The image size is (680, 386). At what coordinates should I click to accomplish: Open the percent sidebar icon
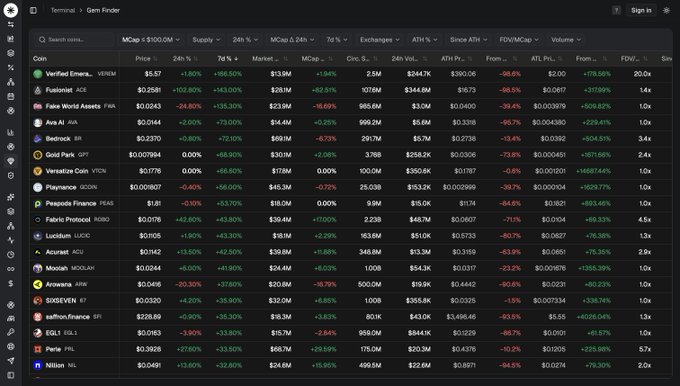pyautogui.click(x=10, y=68)
